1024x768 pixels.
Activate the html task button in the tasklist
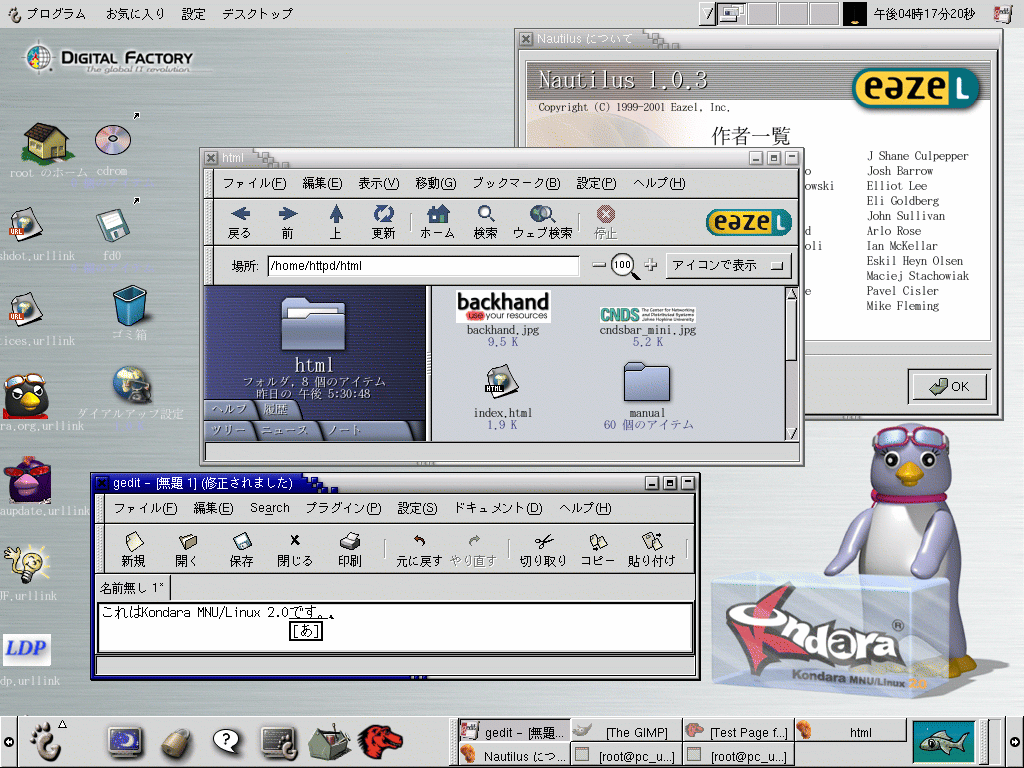coord(850,732)
